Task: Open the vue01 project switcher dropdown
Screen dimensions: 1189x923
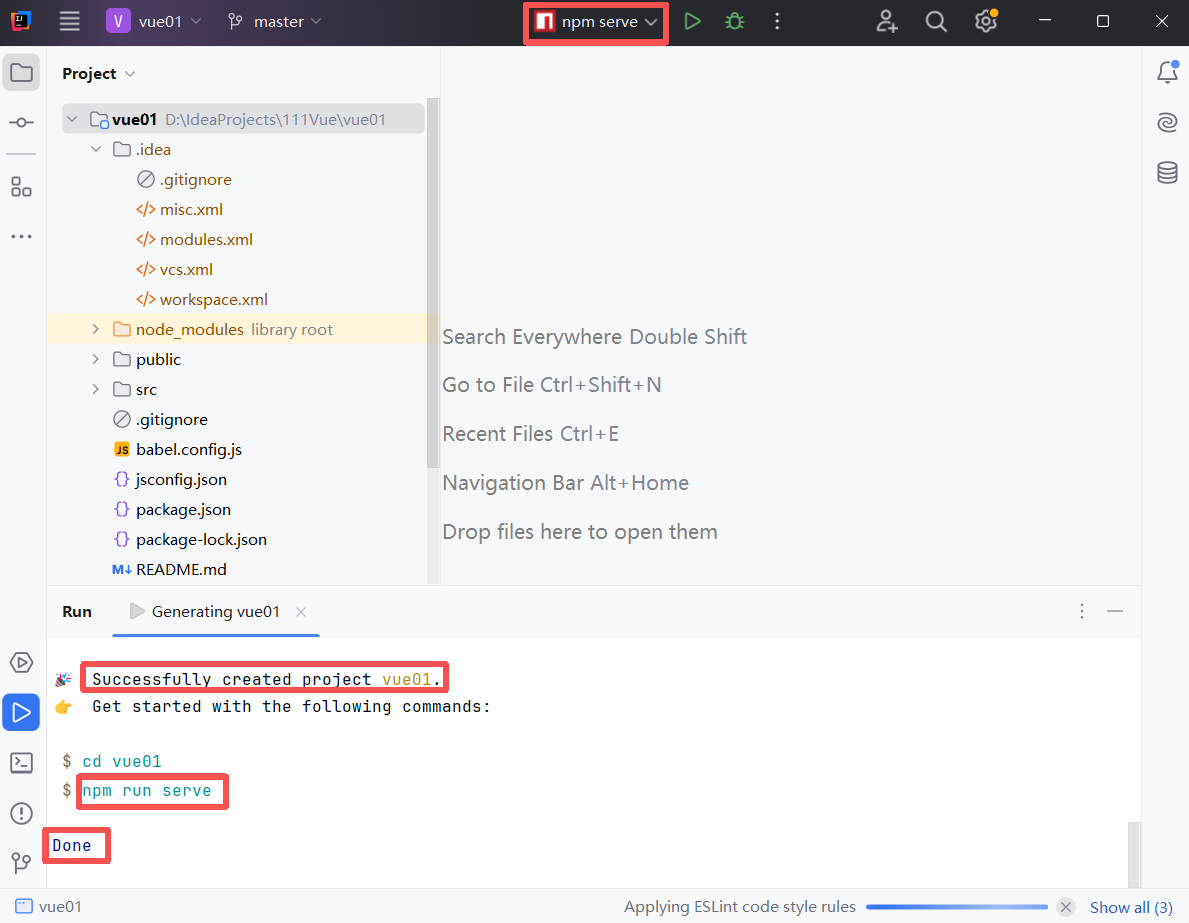Action: [154, 21]
